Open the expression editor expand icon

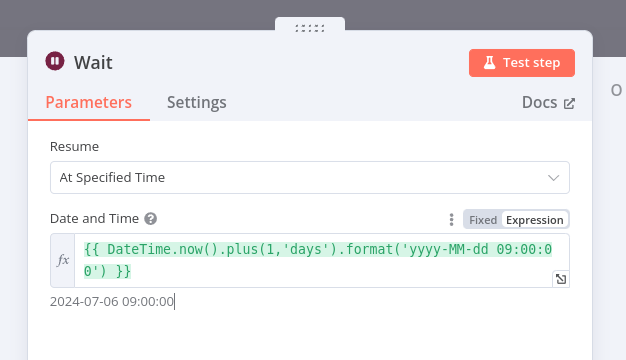click(561, 279)
